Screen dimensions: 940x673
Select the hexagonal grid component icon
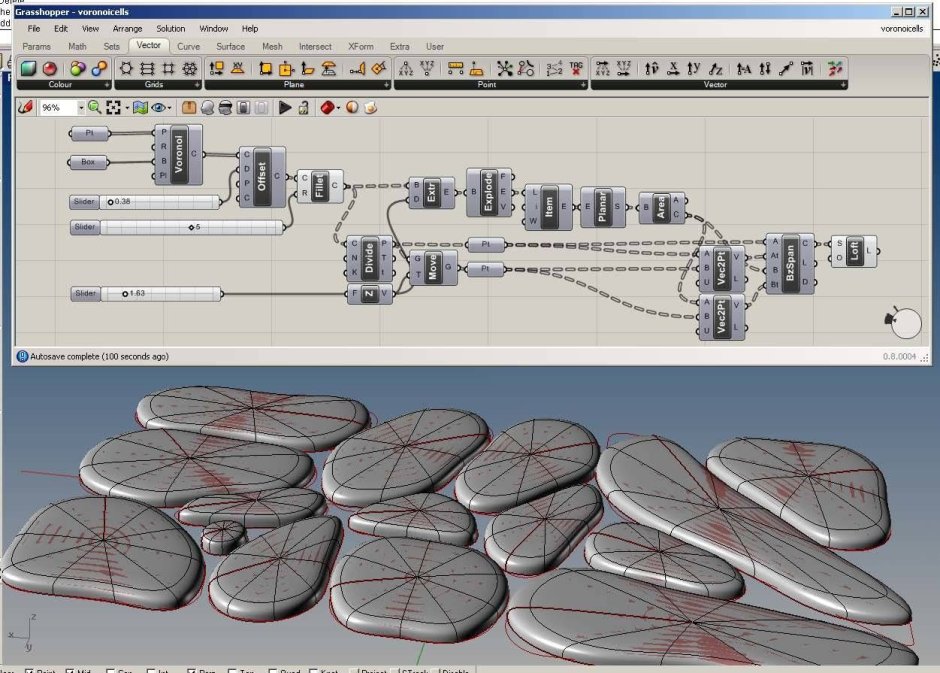pyautogui.click(x=126, y=68)
